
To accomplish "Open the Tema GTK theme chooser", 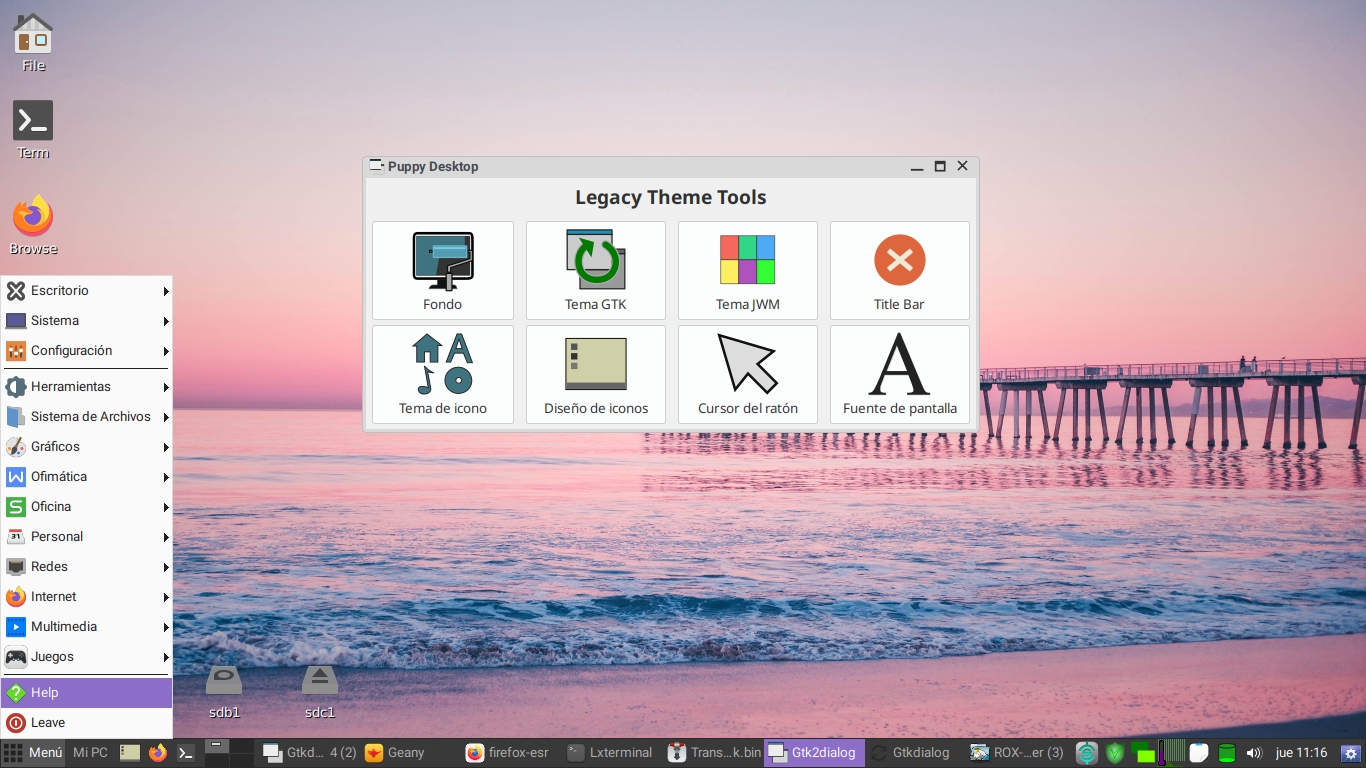I will [596, 270].
